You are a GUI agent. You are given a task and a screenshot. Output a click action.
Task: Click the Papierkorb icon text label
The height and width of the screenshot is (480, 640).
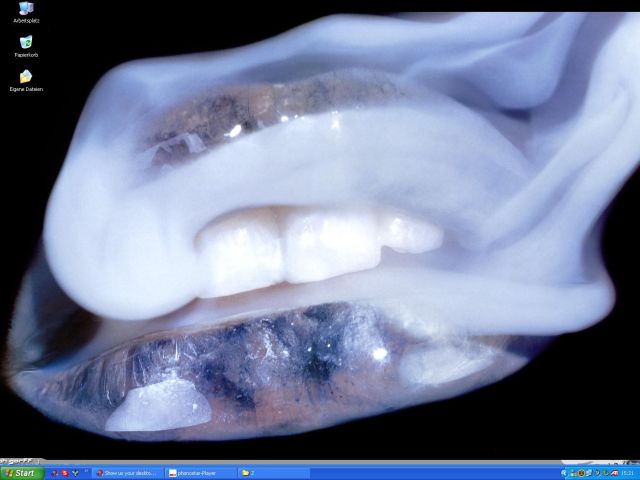coord(26,55)
